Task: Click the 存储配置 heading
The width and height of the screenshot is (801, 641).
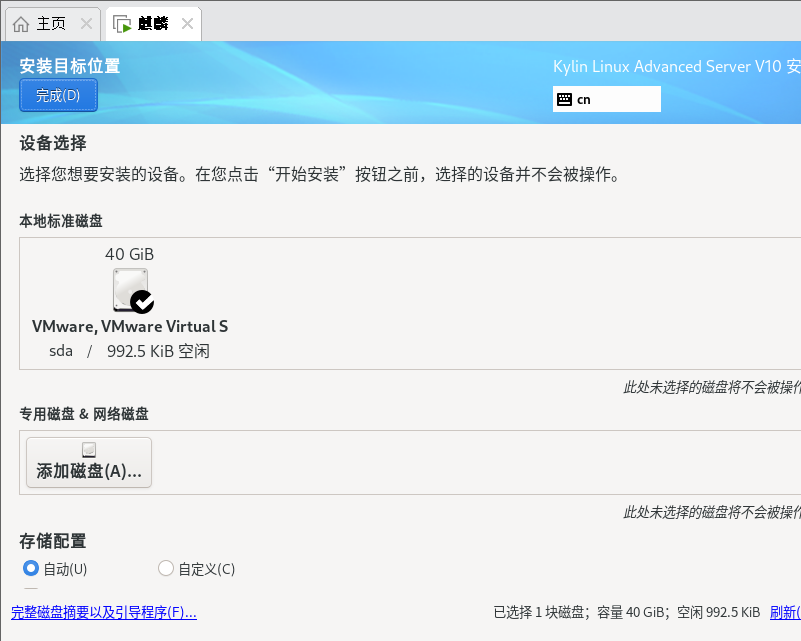Action: pos(53,541)
